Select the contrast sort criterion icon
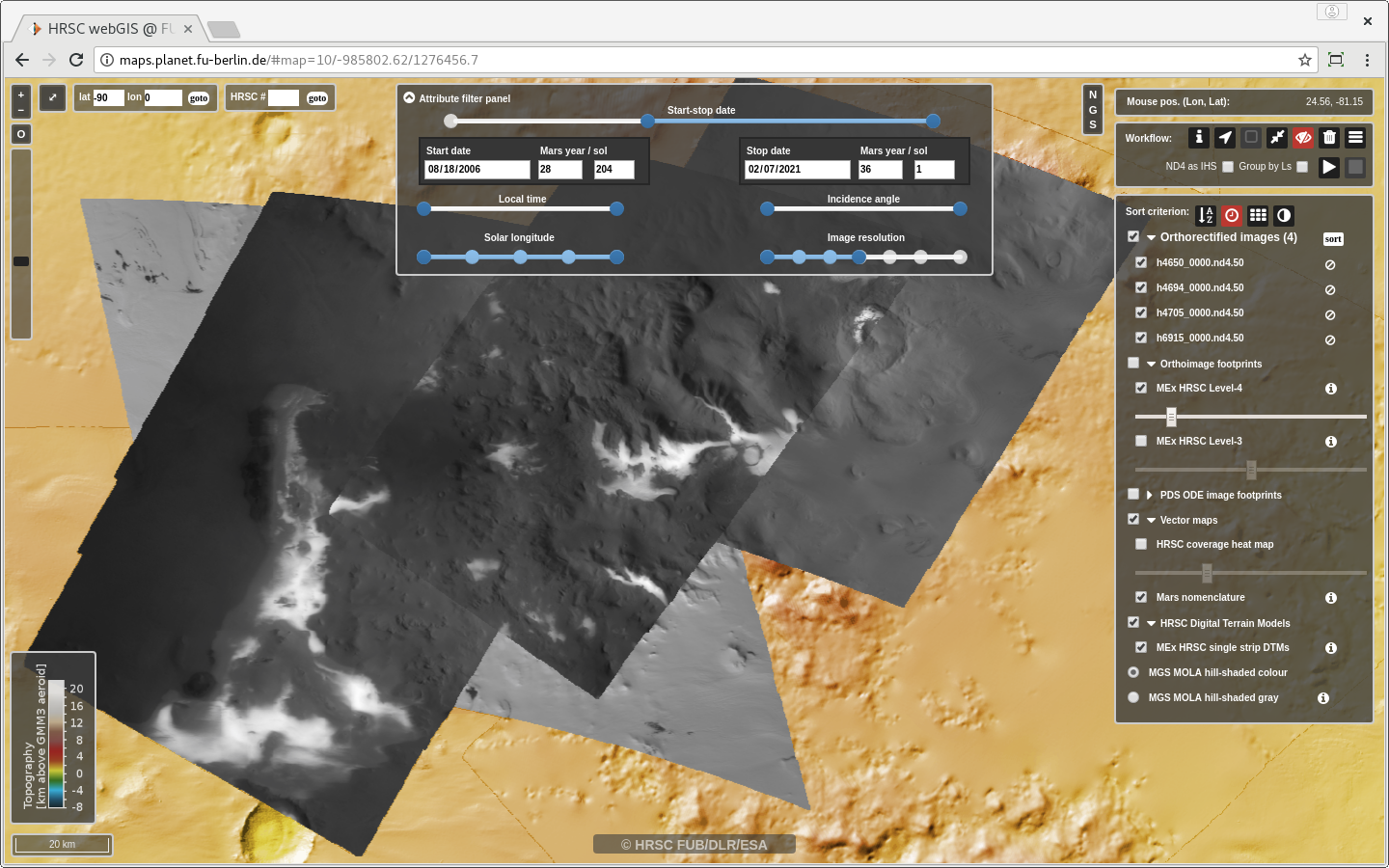 pyautogui.click(x=1284, y=216)
